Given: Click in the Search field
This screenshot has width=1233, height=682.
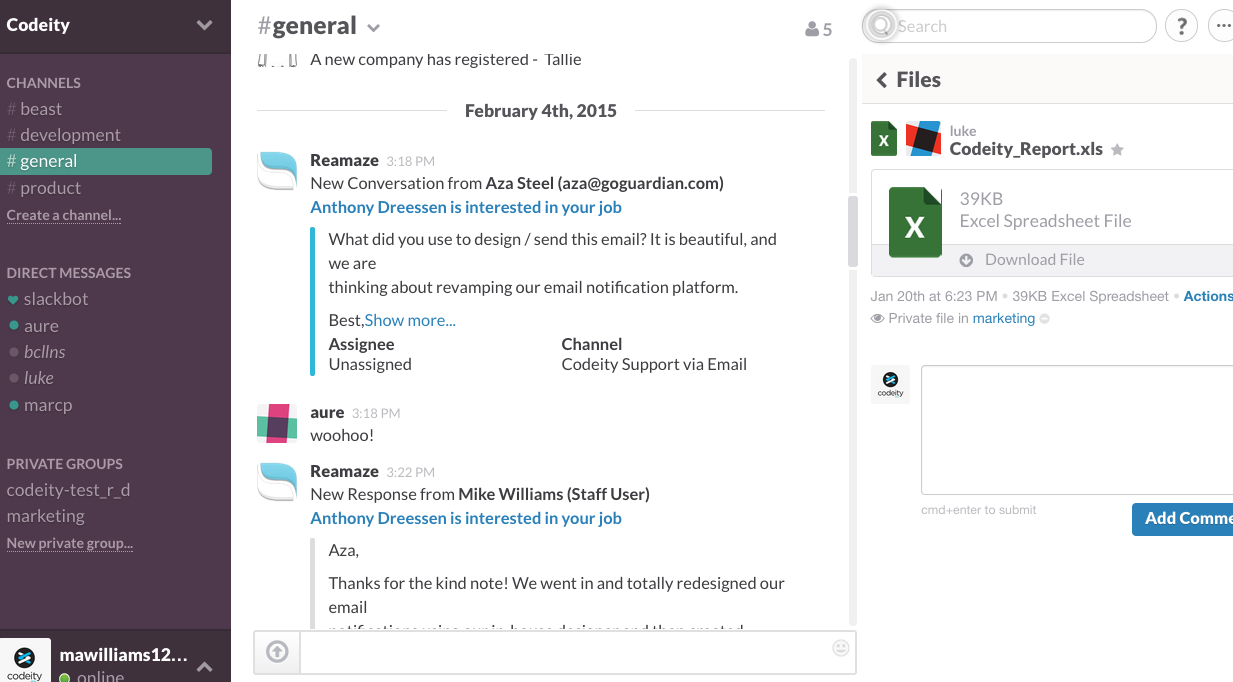Looking at the screenshot, I should (x=1010, y=26).
